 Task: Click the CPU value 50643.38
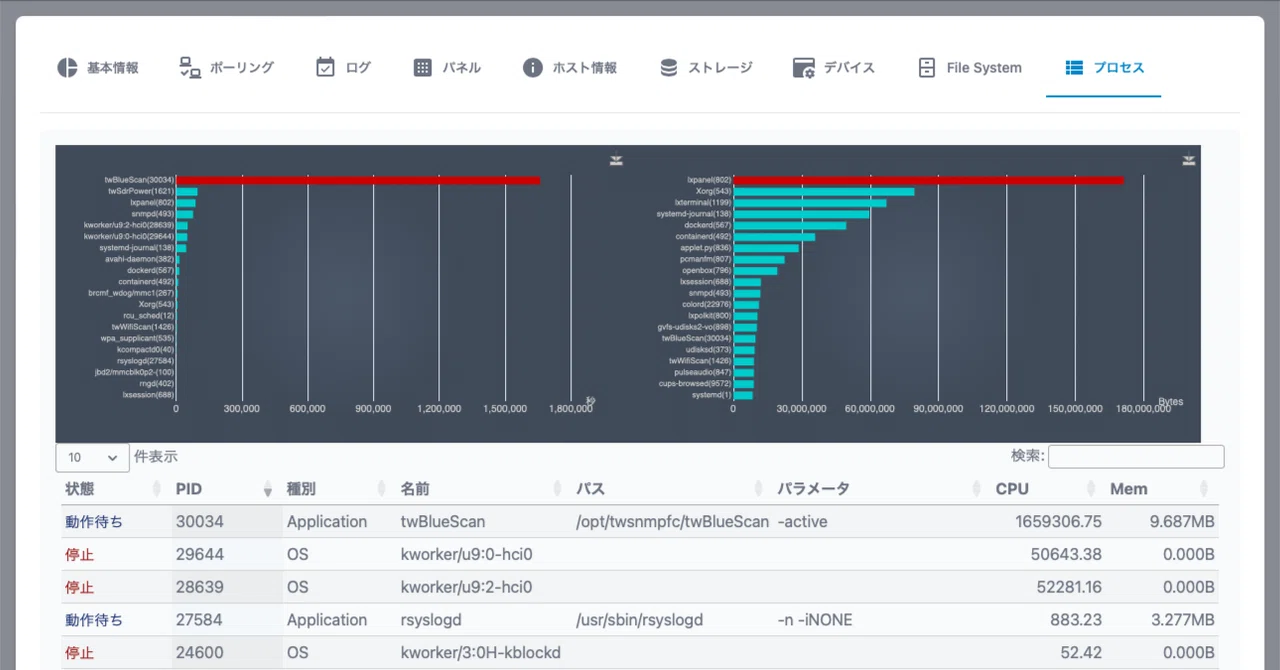tap(1066, 555)
